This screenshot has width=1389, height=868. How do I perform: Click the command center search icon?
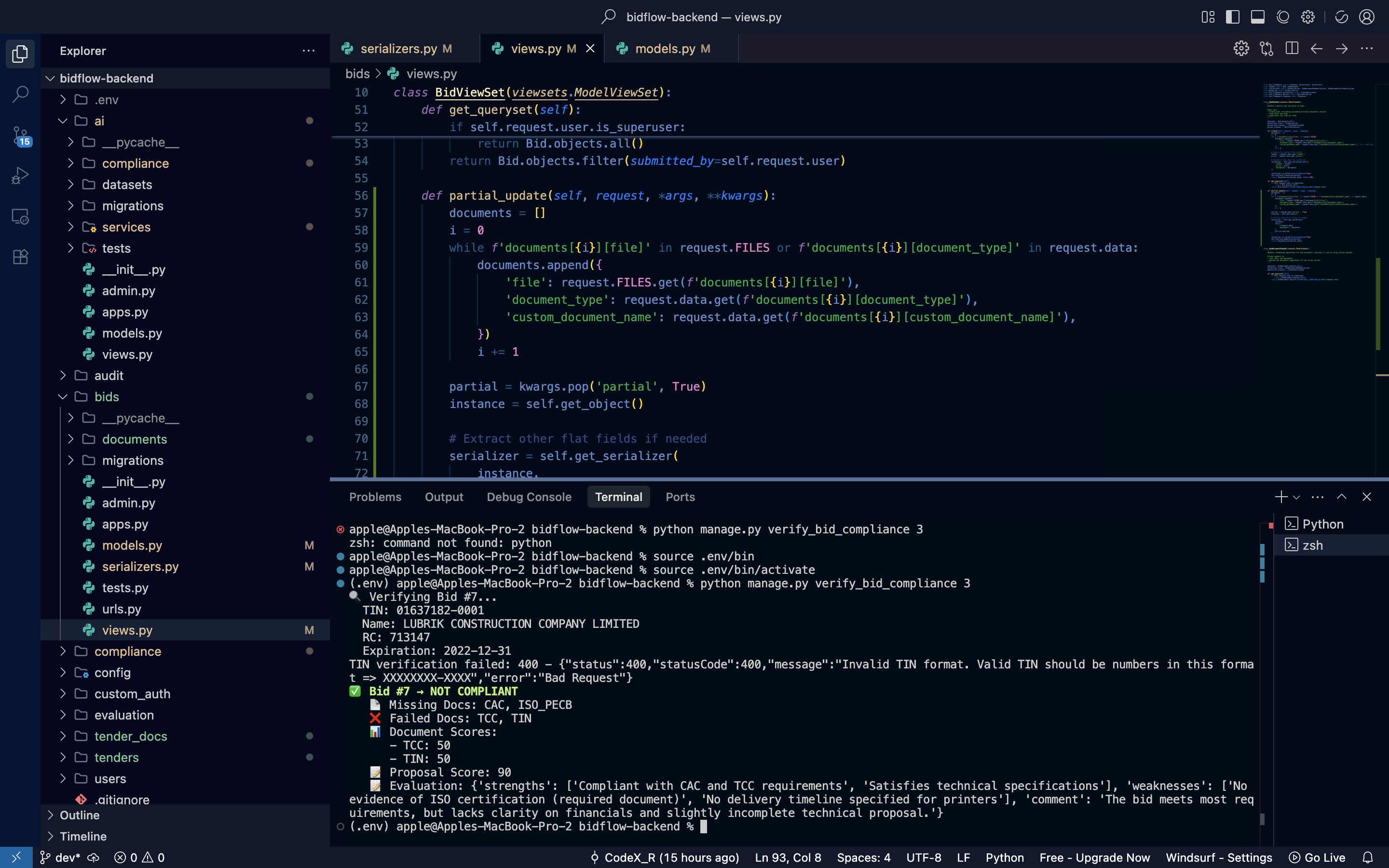(608, 17)
